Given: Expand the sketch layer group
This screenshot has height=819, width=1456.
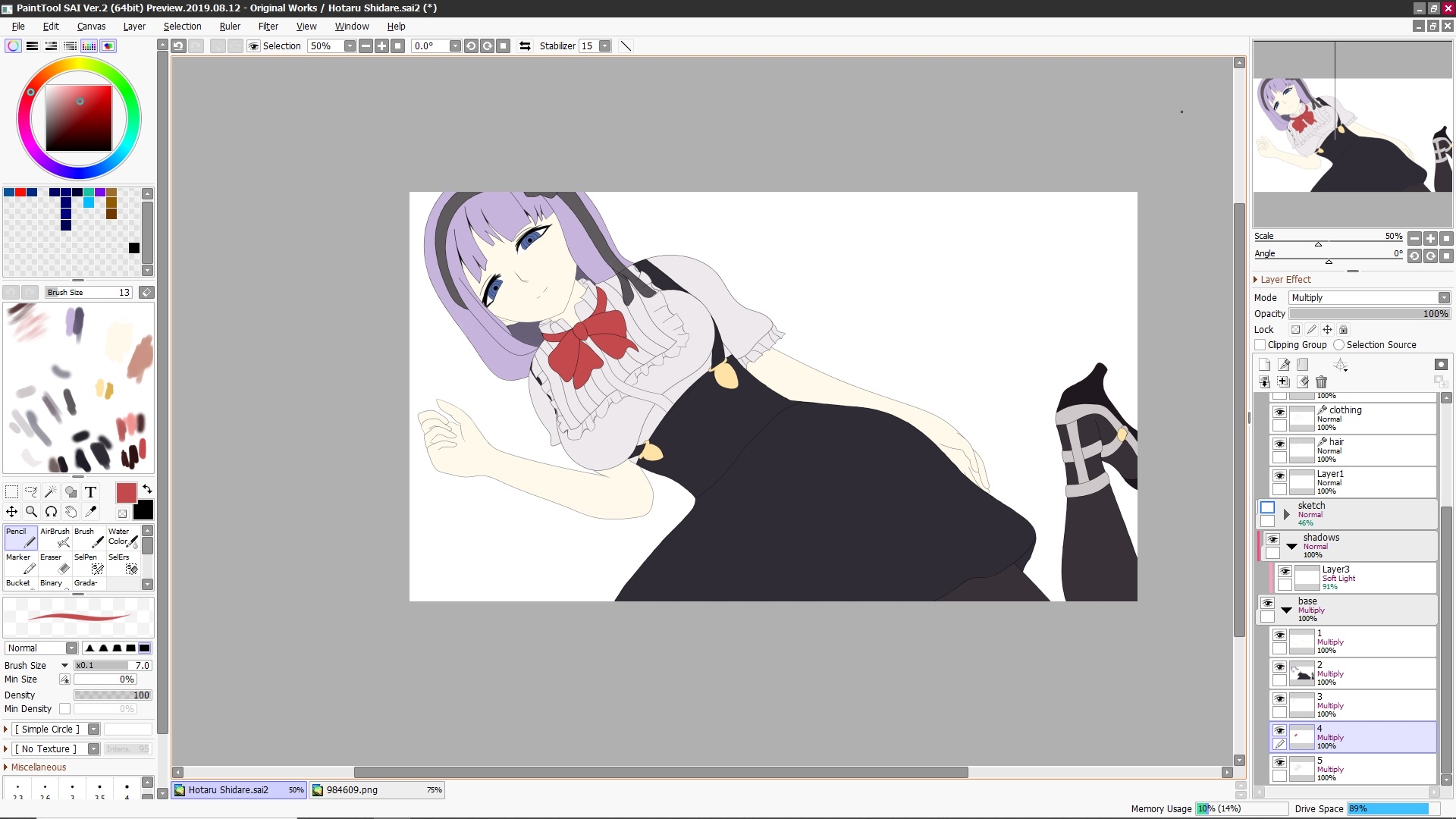Looking at the screenshot, I should coord(1286,515).
